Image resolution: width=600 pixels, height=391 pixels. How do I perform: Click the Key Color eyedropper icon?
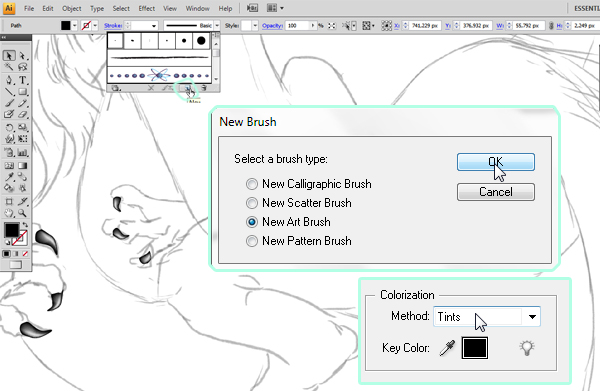click(447, 348)
